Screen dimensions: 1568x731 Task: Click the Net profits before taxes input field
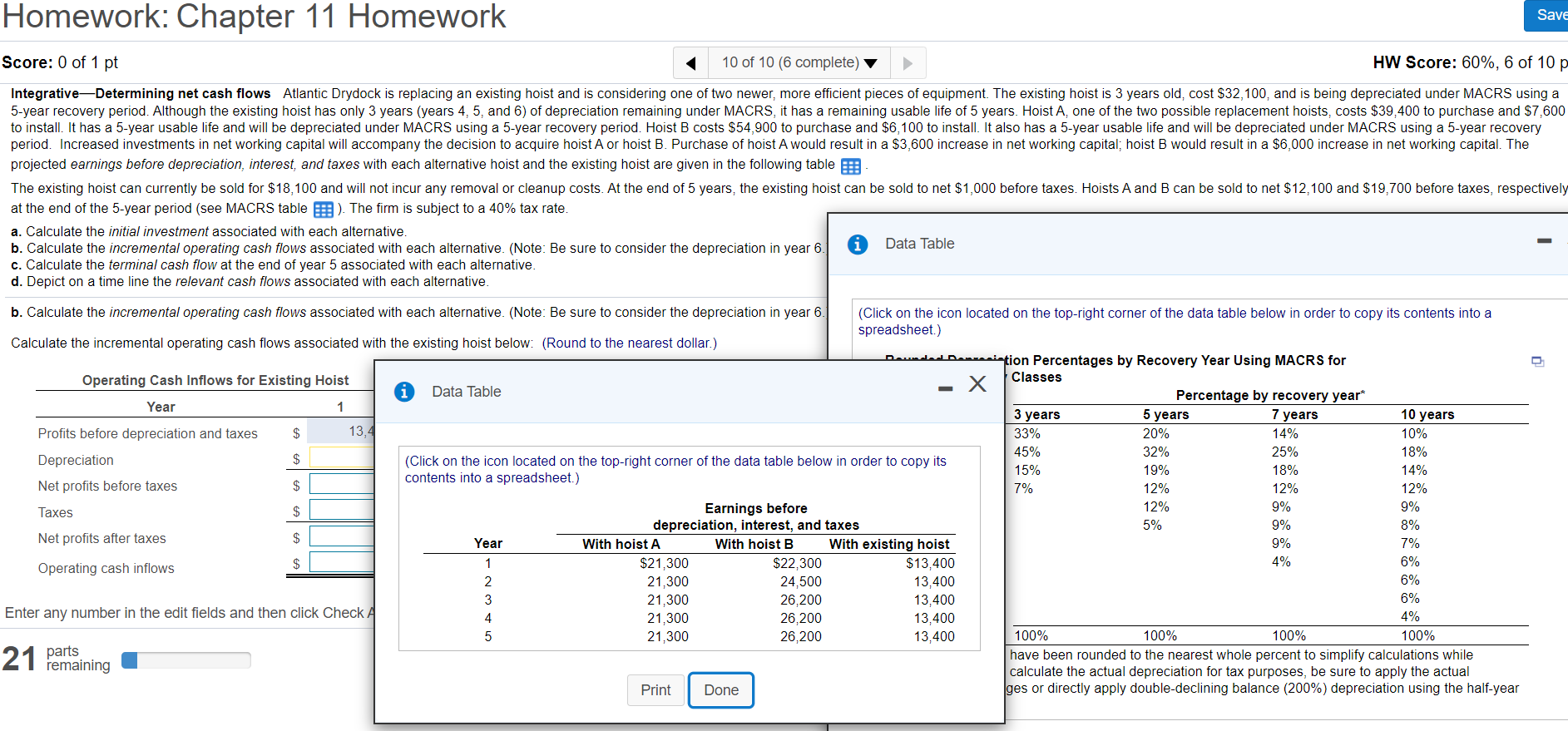point(342,484)
